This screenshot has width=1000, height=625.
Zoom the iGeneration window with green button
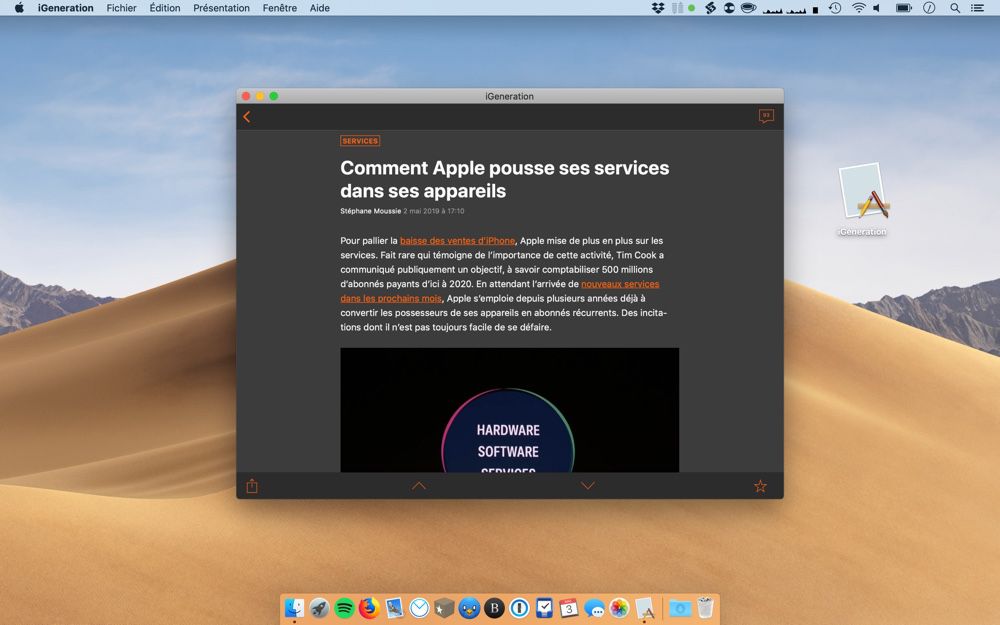pos(274,96)
